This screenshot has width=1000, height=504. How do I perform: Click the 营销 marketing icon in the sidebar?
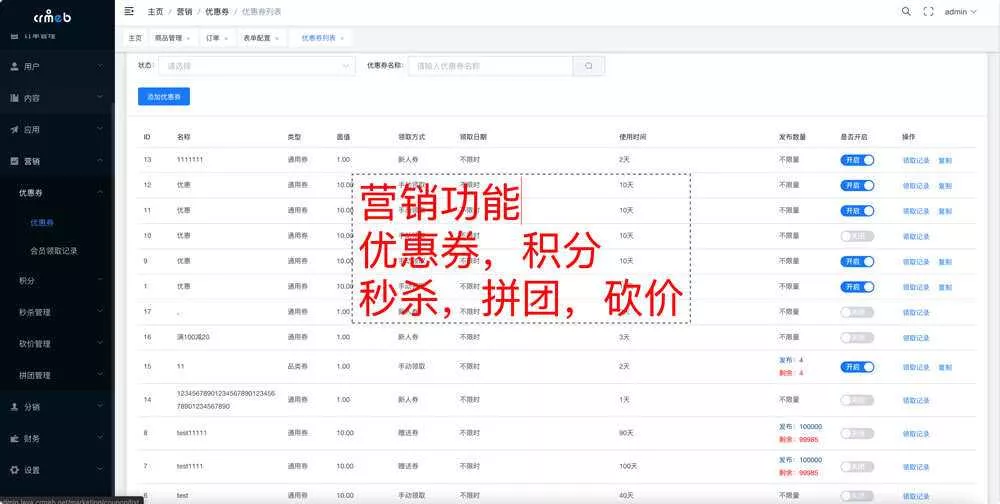click(15, 161)
